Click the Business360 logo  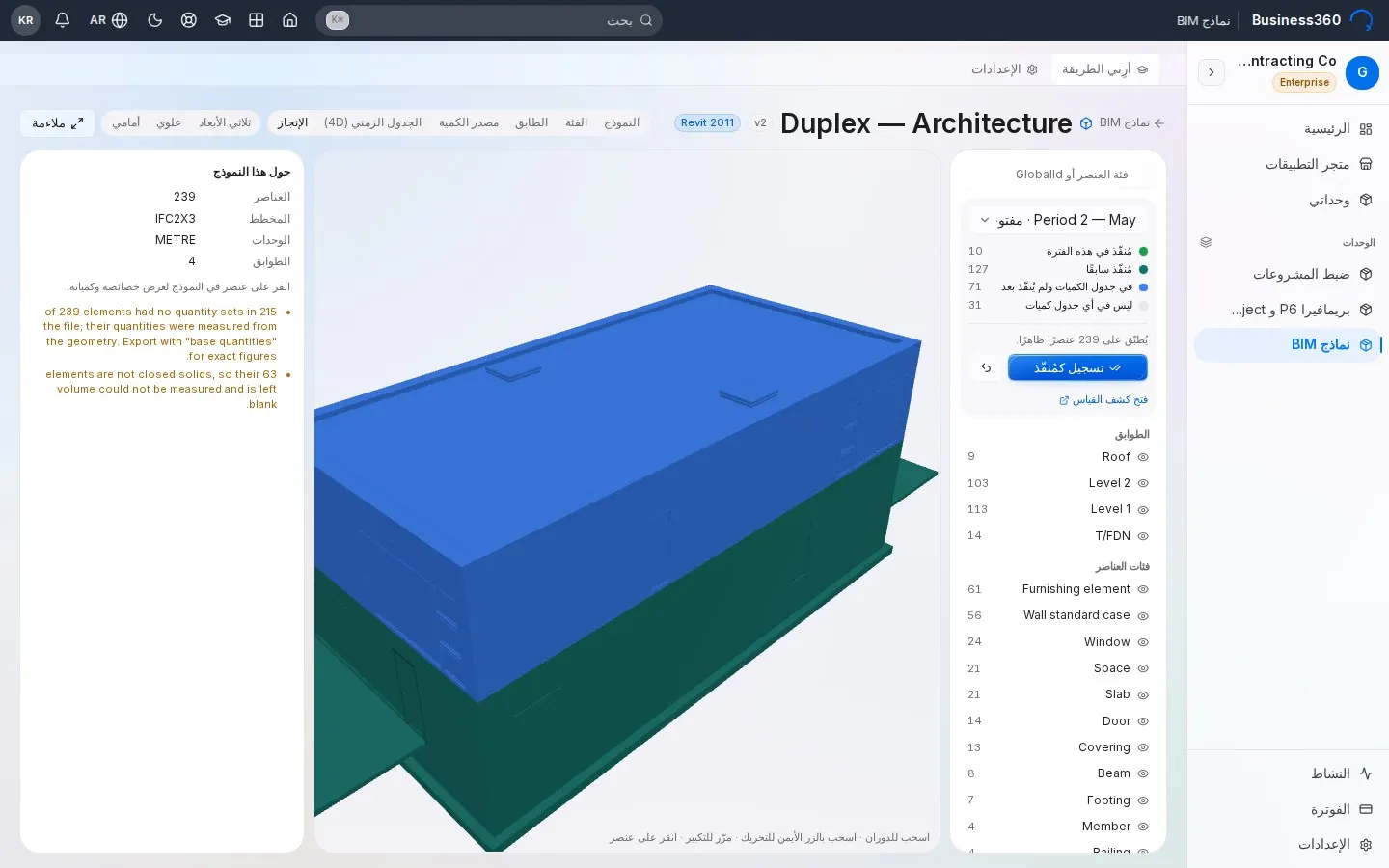pos(1312,20)
